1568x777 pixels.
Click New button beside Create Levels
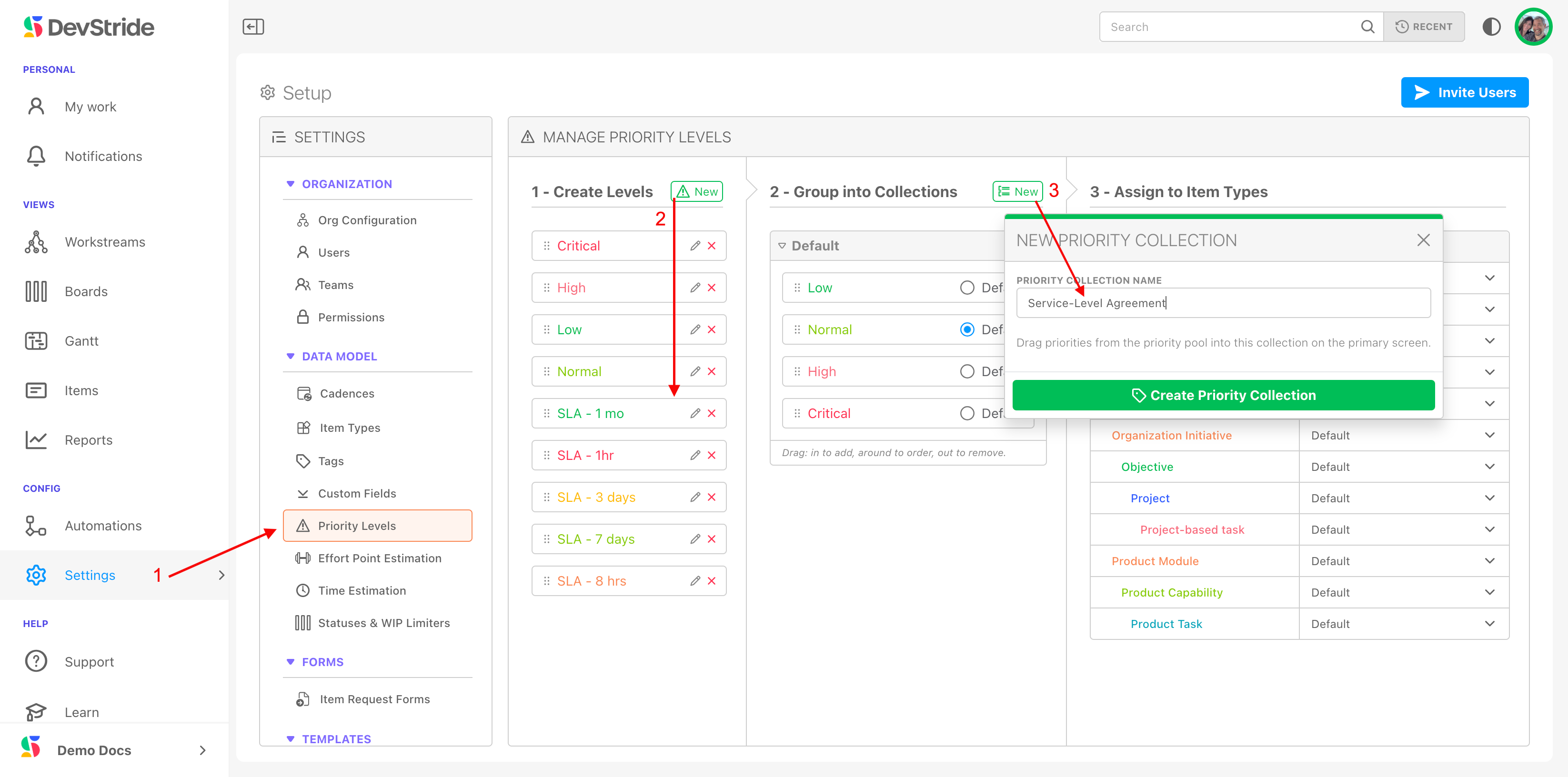pyautogui.click(x=696, y=192)
